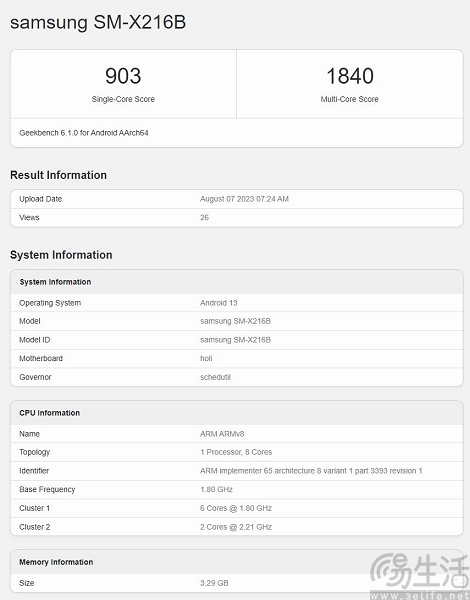Screen dimensions: 470x600
Task: Select the base frequency value 1.80 GHz
Action: coord(216,489)
